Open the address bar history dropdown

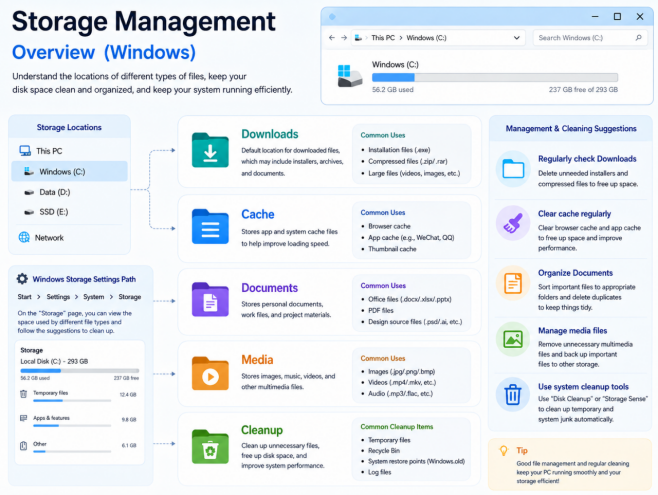tap(517, 38)
